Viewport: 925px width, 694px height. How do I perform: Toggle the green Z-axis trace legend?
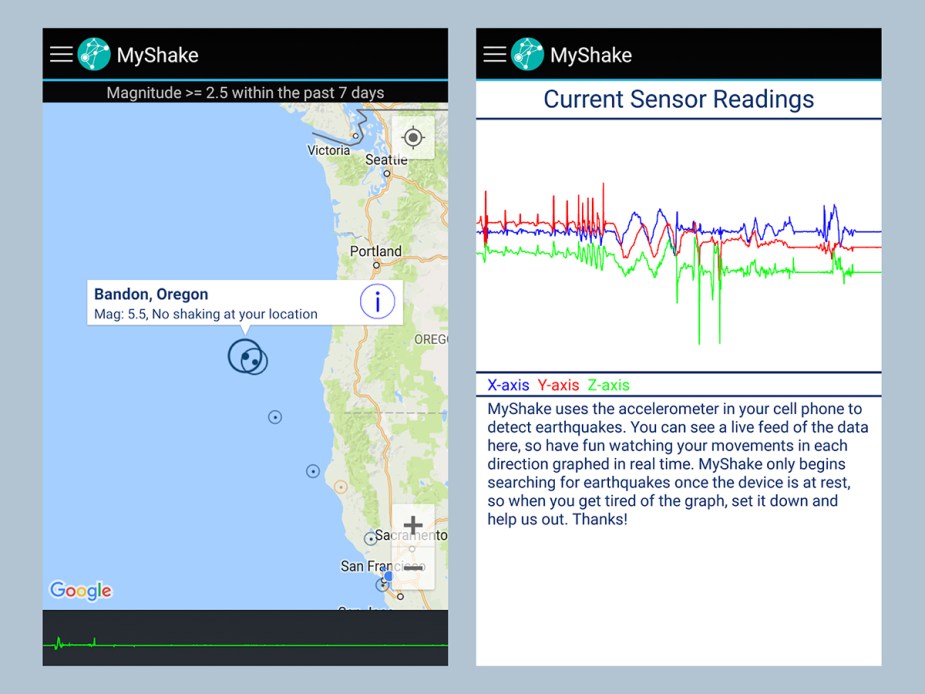pyautogui.click(x=608, y=385)
